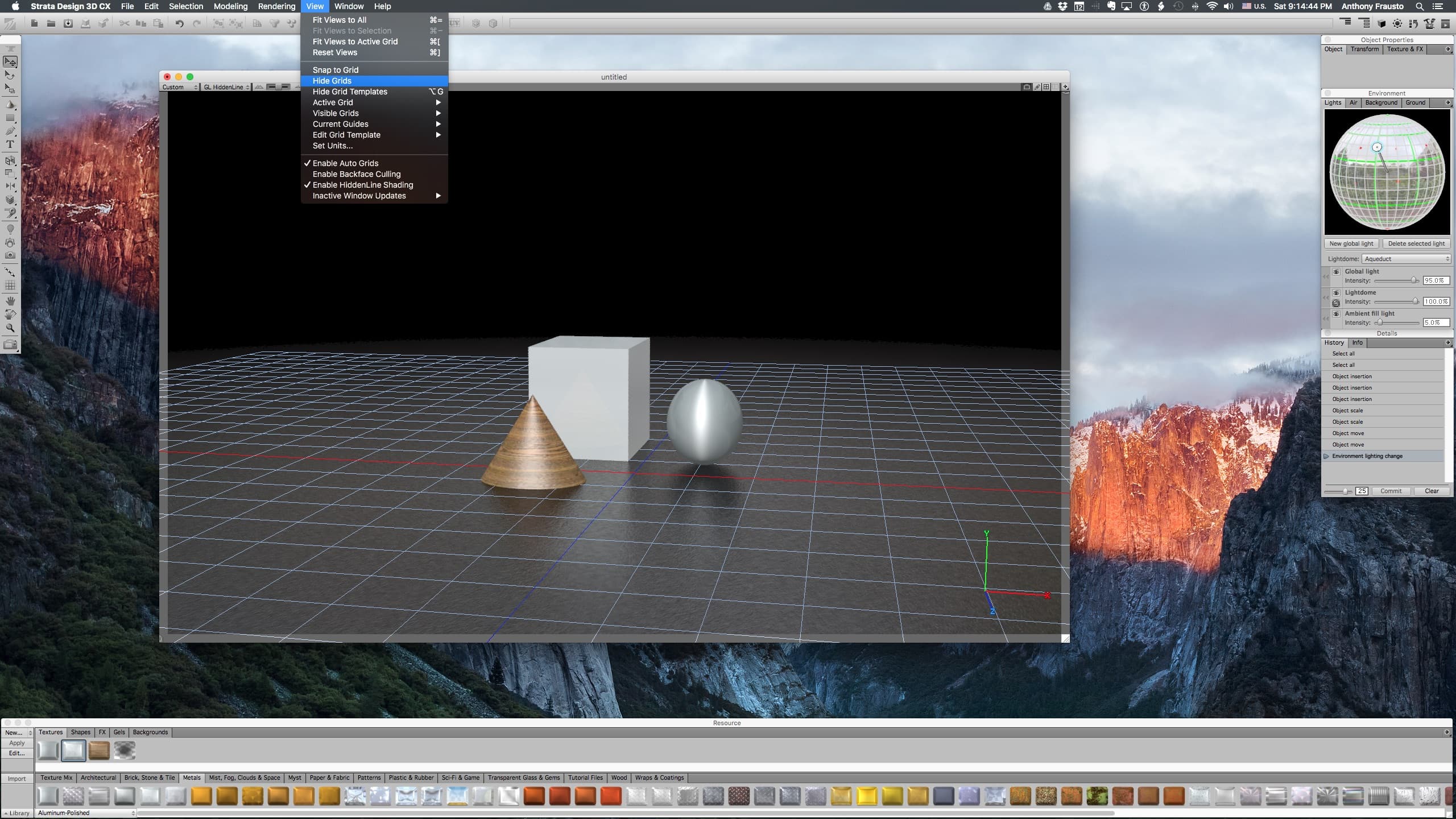Viewport: 1456px width, 819px height.
Task: Click the camera object tool
Action: 10,256
